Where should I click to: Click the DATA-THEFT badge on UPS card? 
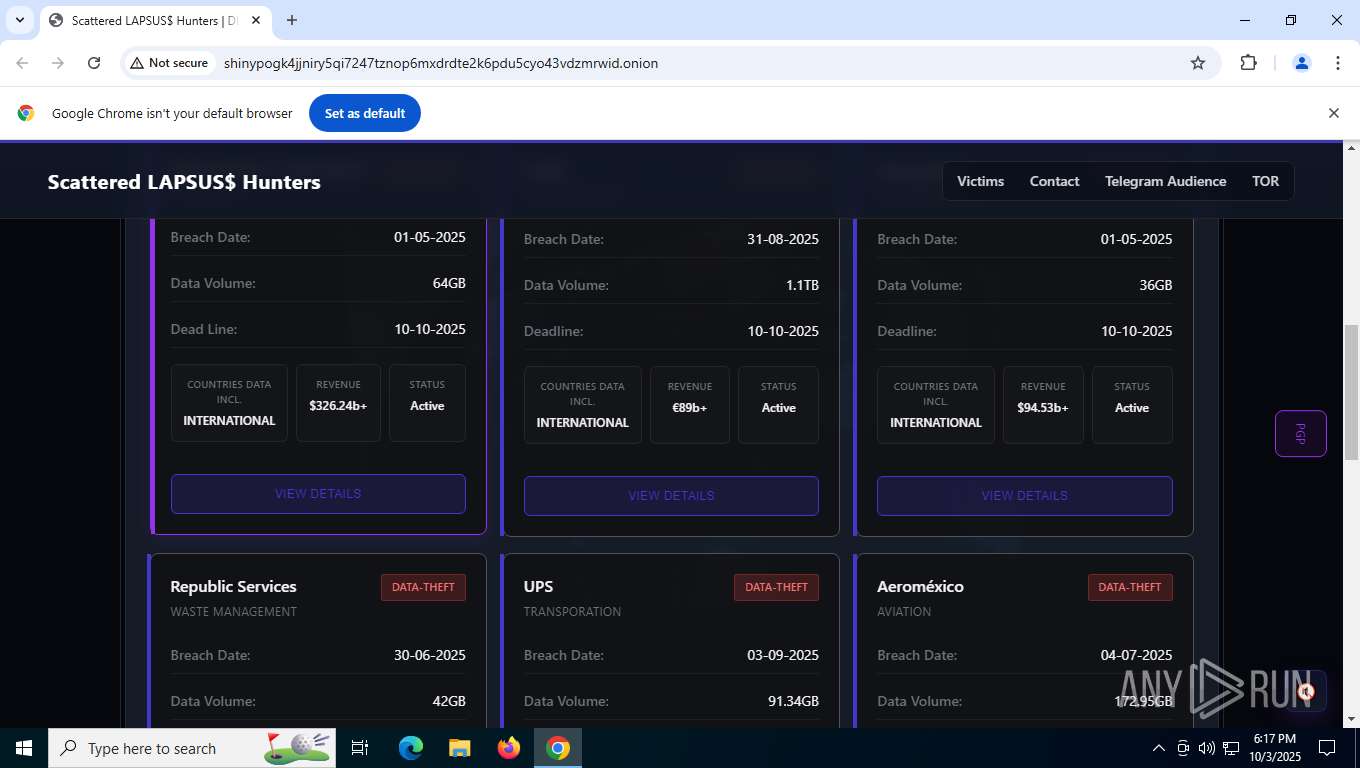(776, 587)
